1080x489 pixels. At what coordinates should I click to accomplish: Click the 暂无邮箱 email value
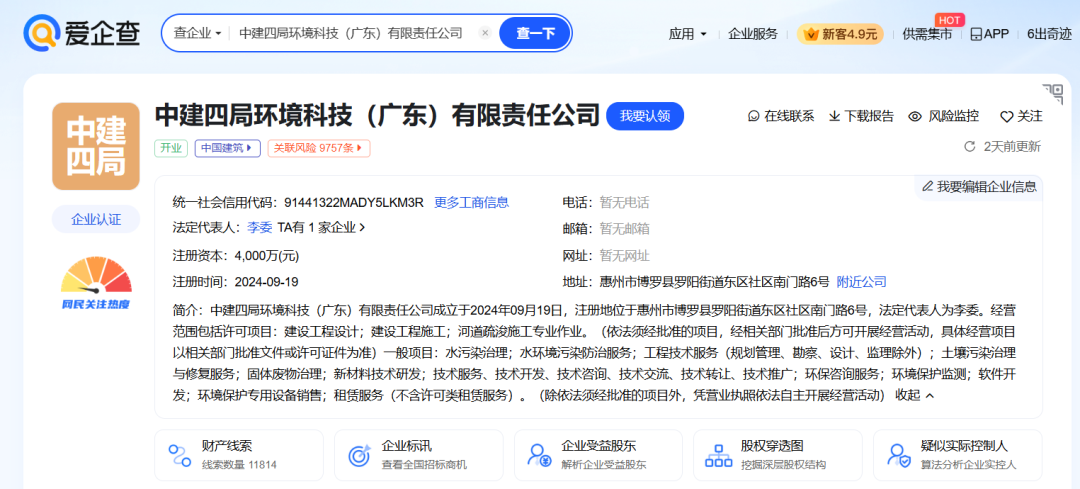pos(624,228)
